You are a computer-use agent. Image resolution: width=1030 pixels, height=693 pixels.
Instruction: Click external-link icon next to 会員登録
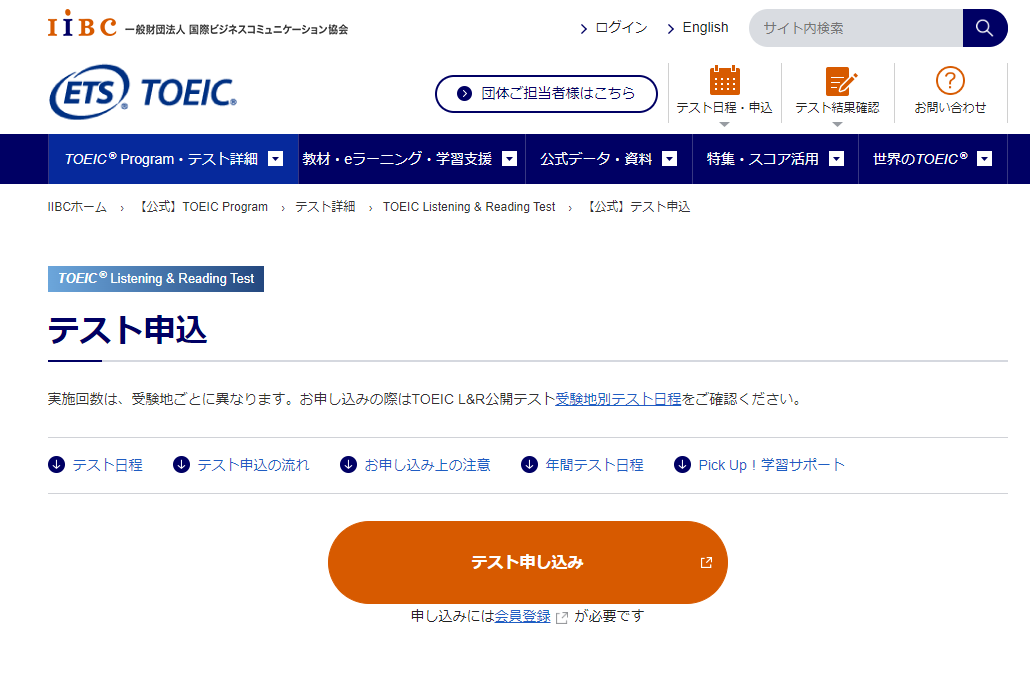pyautogui.click(x=562, y=617)
